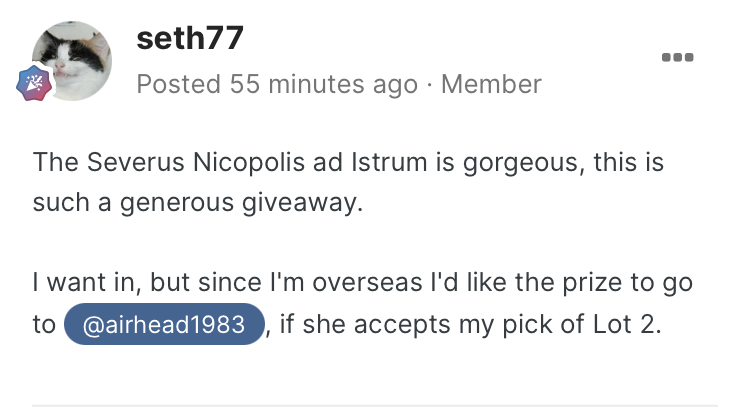
Task: Click the horizontal divider below the post
Action: 375,405
